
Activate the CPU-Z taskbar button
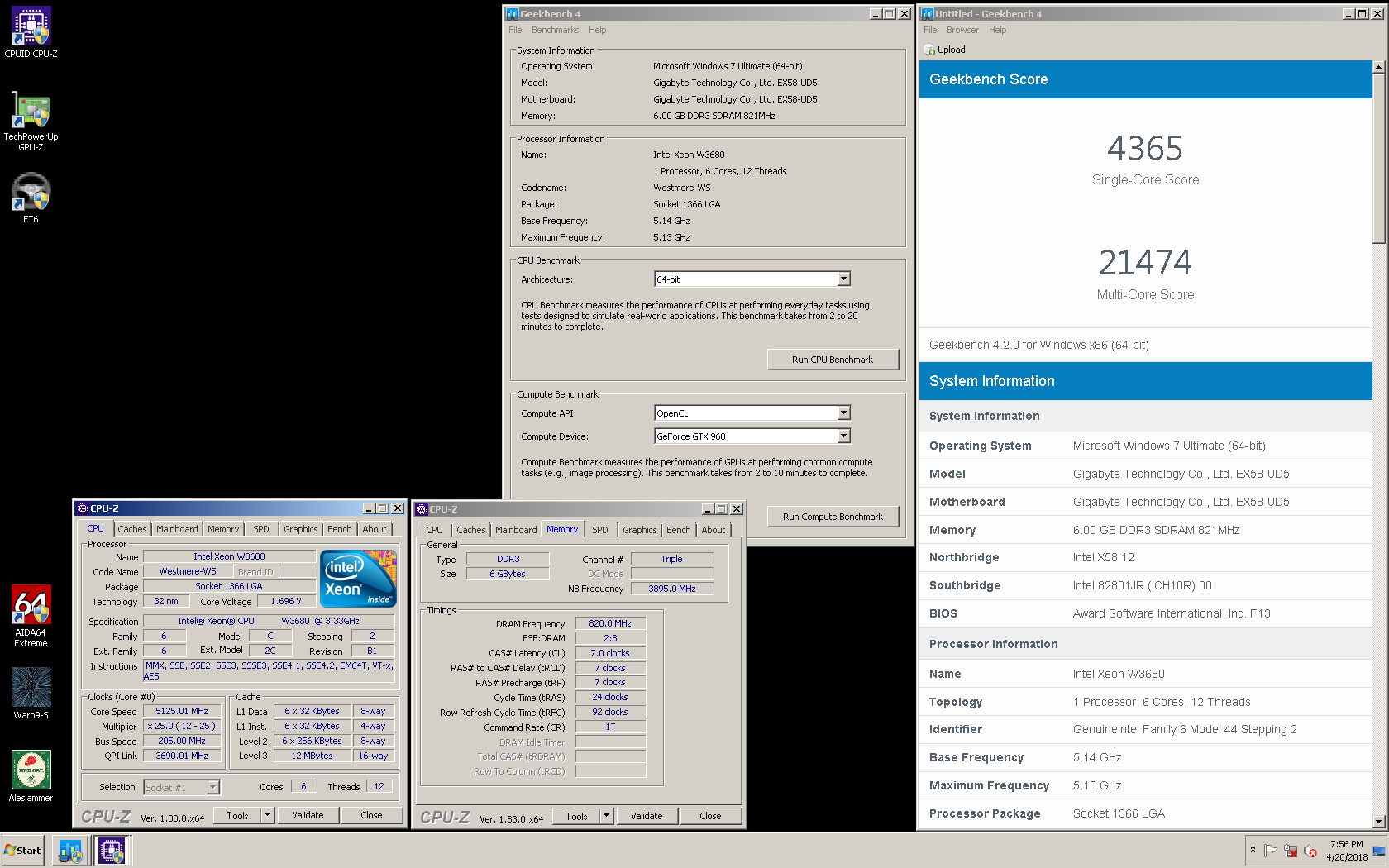(112, 851)
